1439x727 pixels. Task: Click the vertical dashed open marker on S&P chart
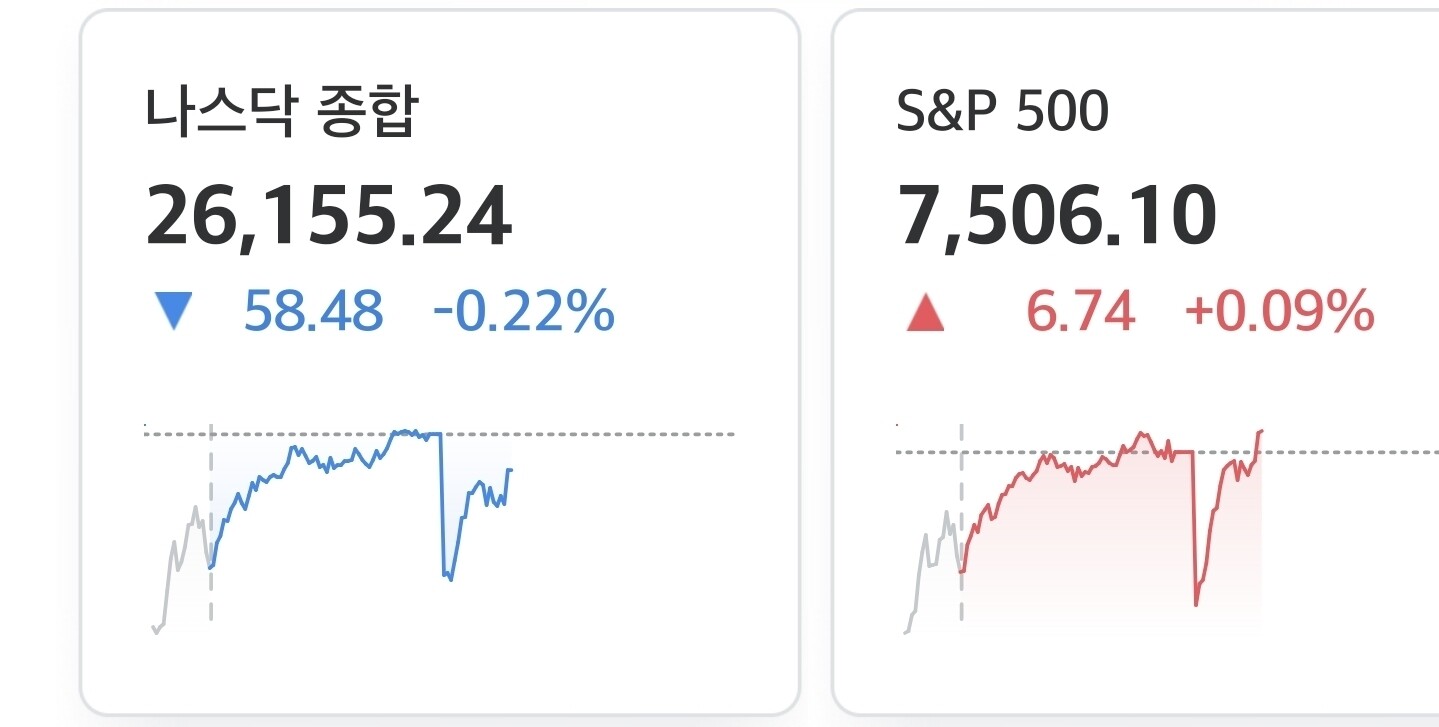[x=961, y=524]
